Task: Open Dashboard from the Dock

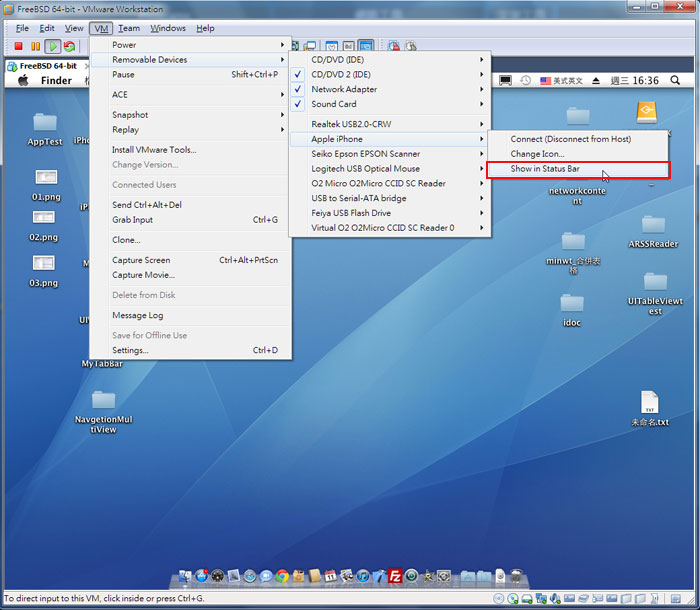Action: pyautogui.click(x=217, y=576)
